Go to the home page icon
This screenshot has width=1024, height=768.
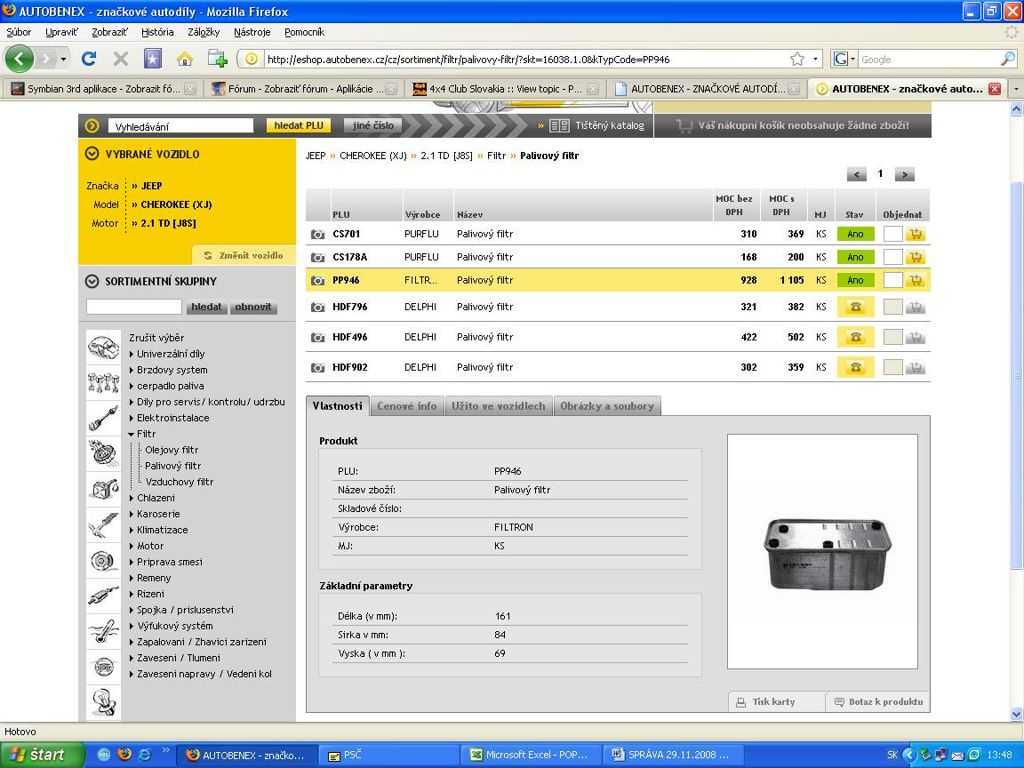(x=185, y=59)
